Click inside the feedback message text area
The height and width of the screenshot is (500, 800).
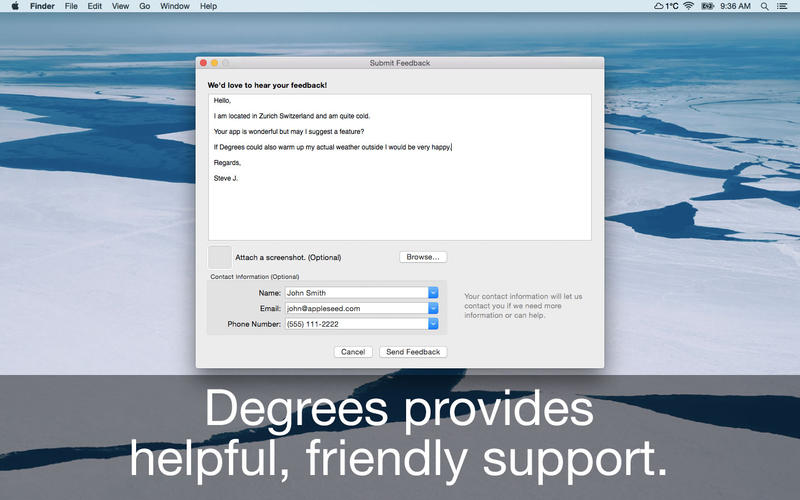pos(399,200)
